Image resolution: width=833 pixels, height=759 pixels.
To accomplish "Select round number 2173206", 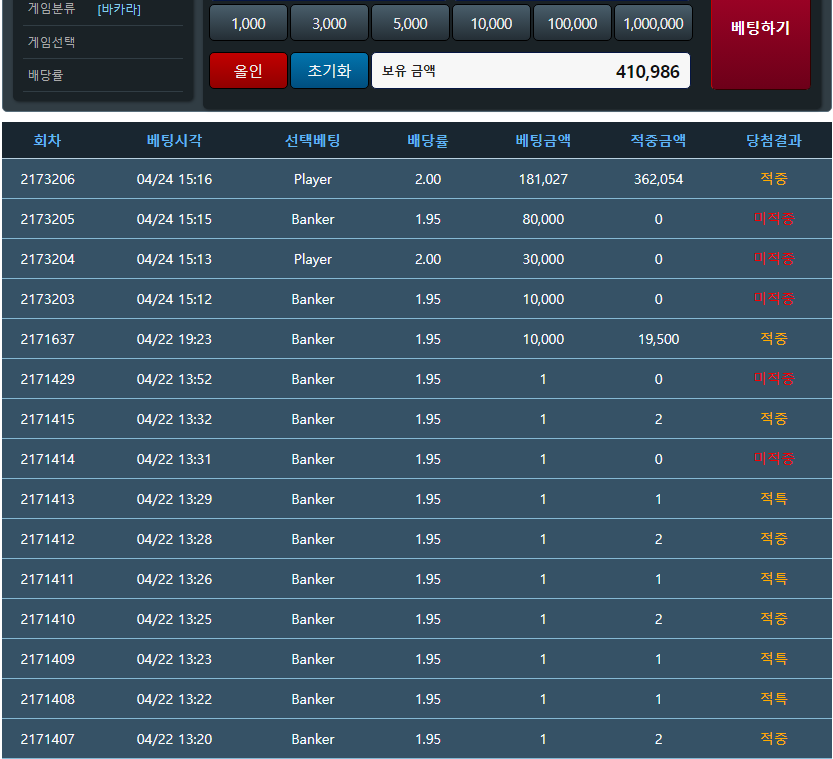I will (47, 179).
